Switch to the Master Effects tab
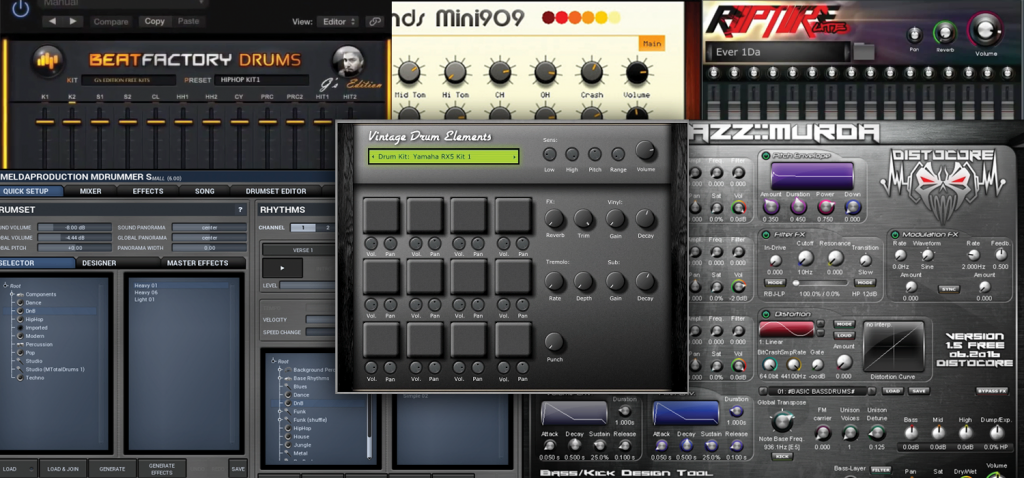This screenshot has height=478, width=1024. click(202, 263)
